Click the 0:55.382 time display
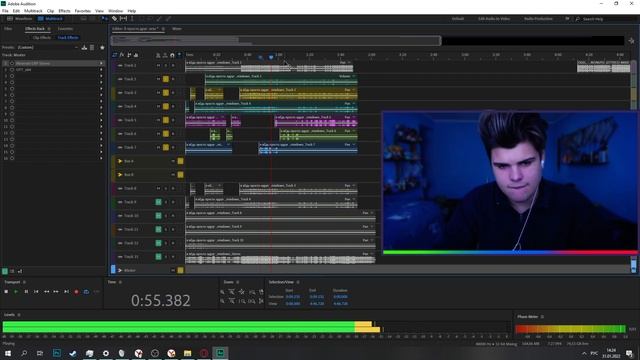640x360 pixels. [x=161, y=301]
